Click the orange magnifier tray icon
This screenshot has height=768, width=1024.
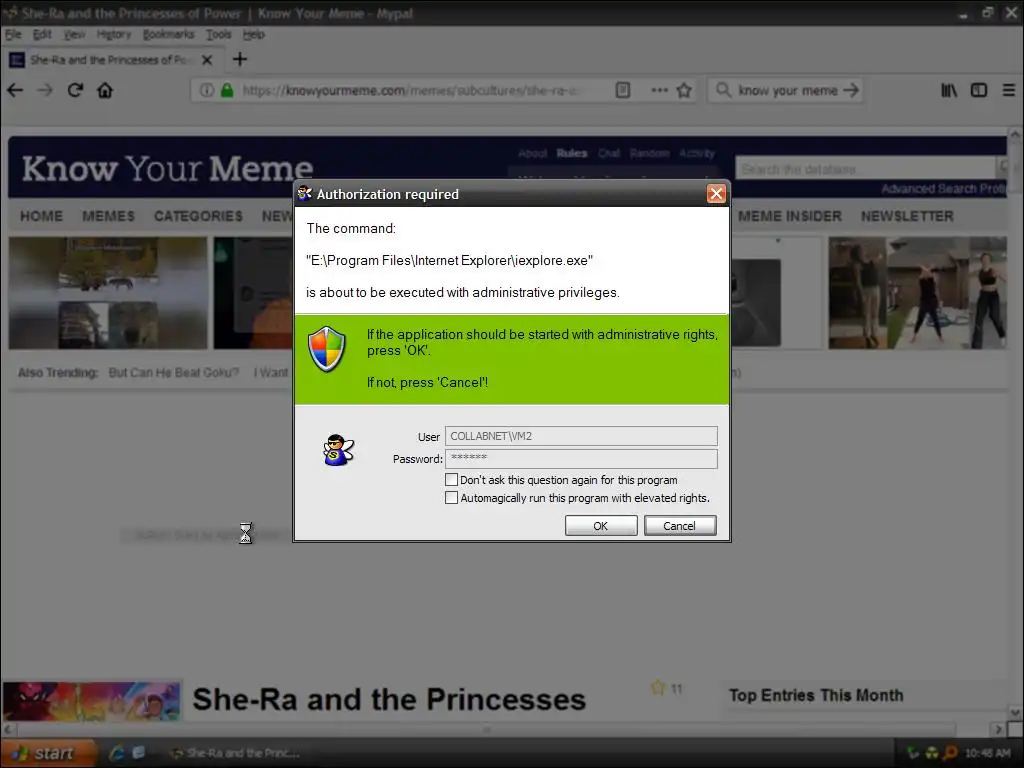tap(950, 753)
